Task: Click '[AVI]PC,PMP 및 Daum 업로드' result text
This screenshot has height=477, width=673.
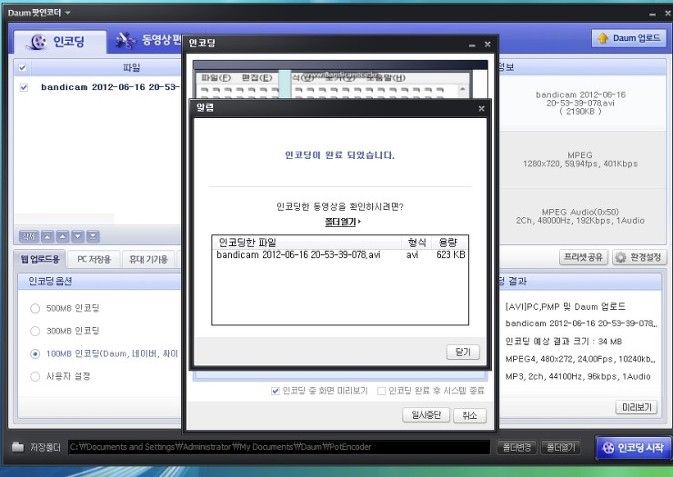Action: click(x=565, y=307)
